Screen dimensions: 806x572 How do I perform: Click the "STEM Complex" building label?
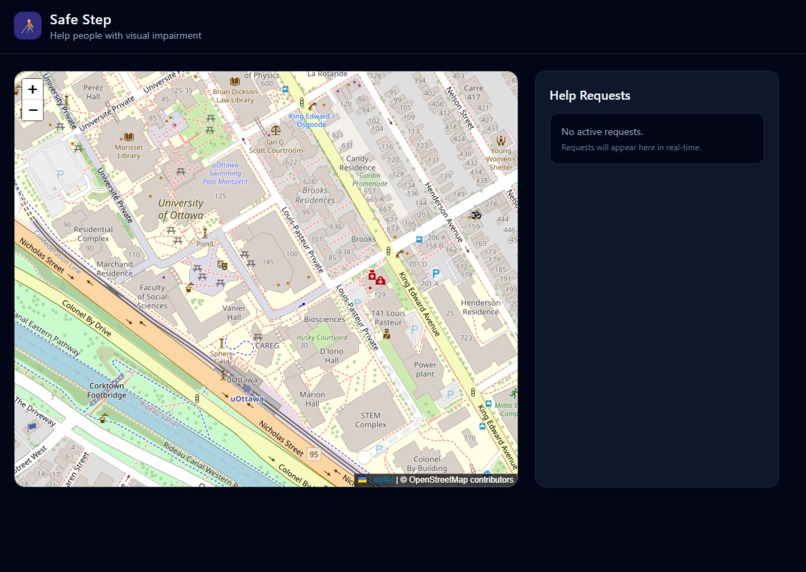tap(371, 420)
